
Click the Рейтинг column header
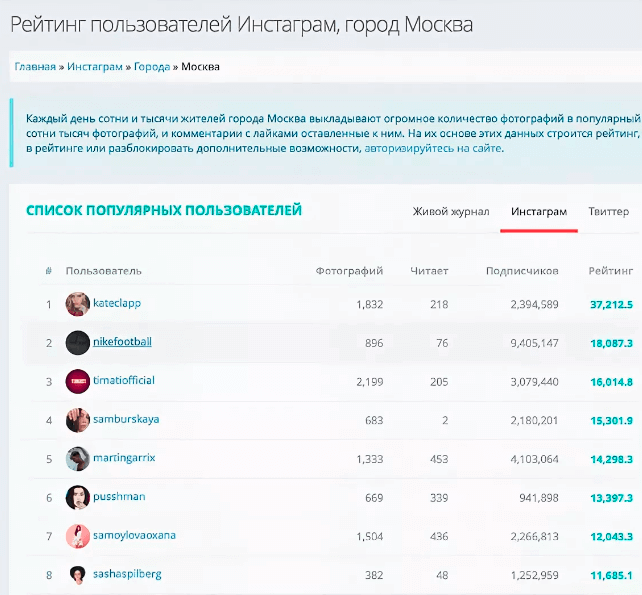click(610, 271)
